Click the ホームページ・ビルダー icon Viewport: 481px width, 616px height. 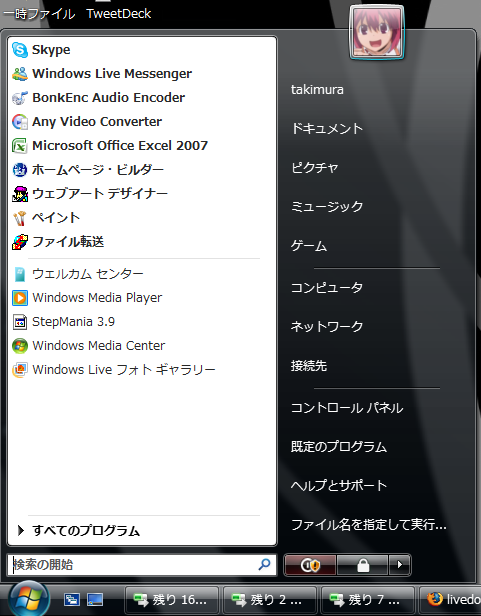click(x=20, y=170)
